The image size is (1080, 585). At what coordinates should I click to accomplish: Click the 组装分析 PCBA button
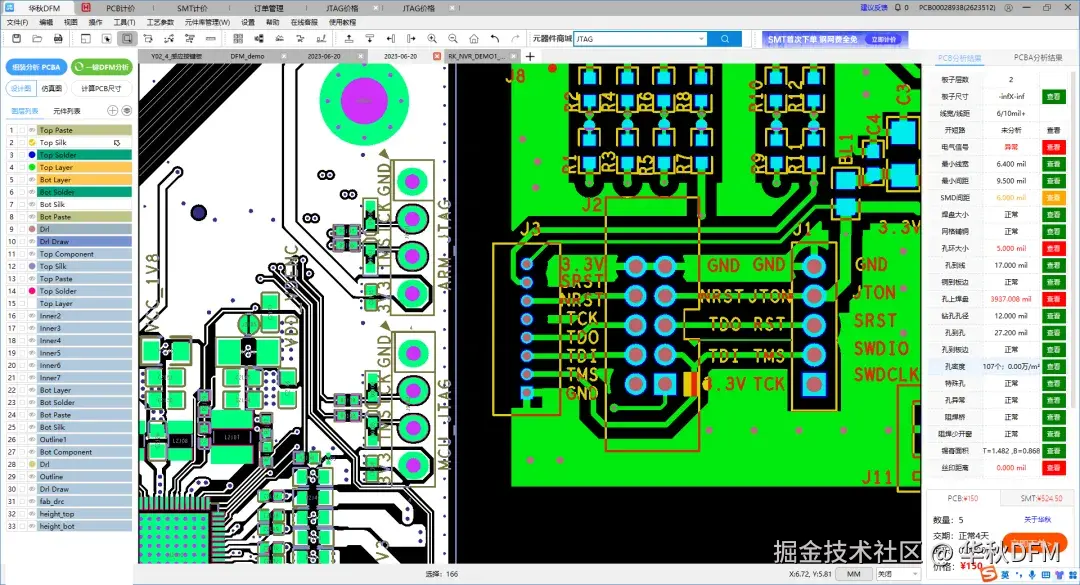[37, 68]
